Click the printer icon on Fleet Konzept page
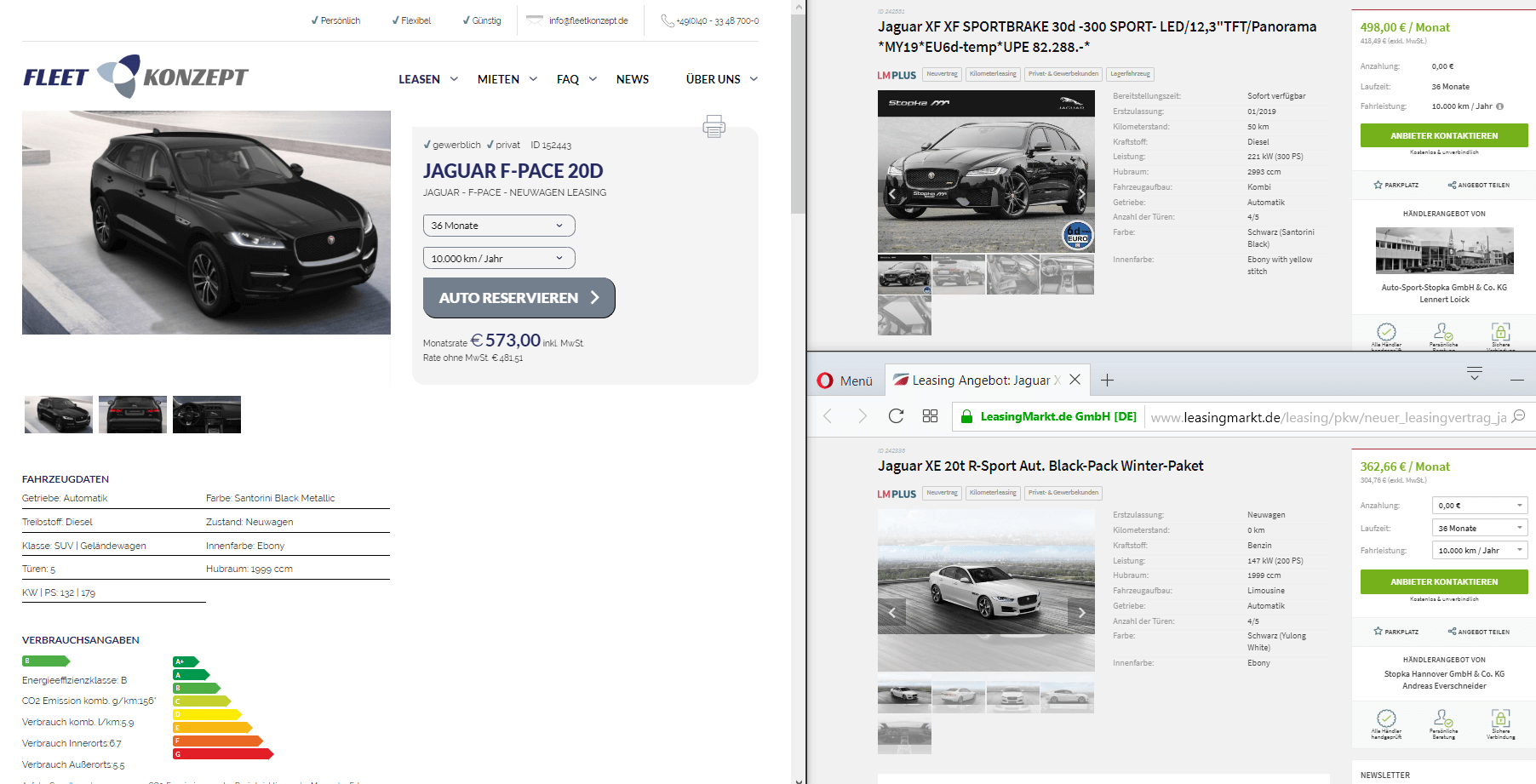The image size is (1536, 784). [x=714, y=127]
